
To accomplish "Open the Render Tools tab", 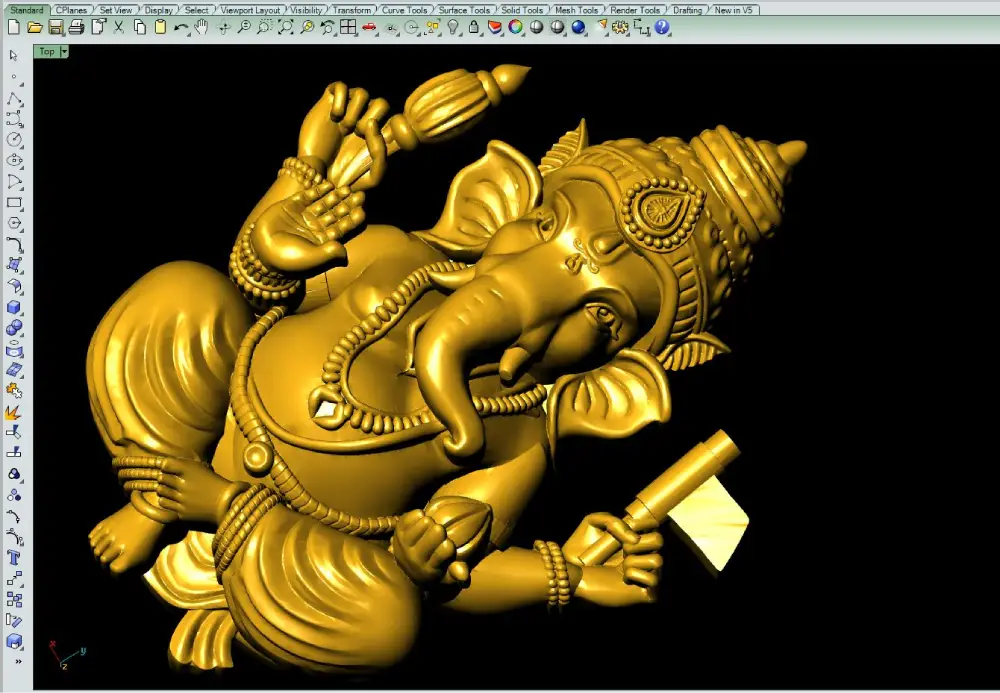I will coord(635,10).
